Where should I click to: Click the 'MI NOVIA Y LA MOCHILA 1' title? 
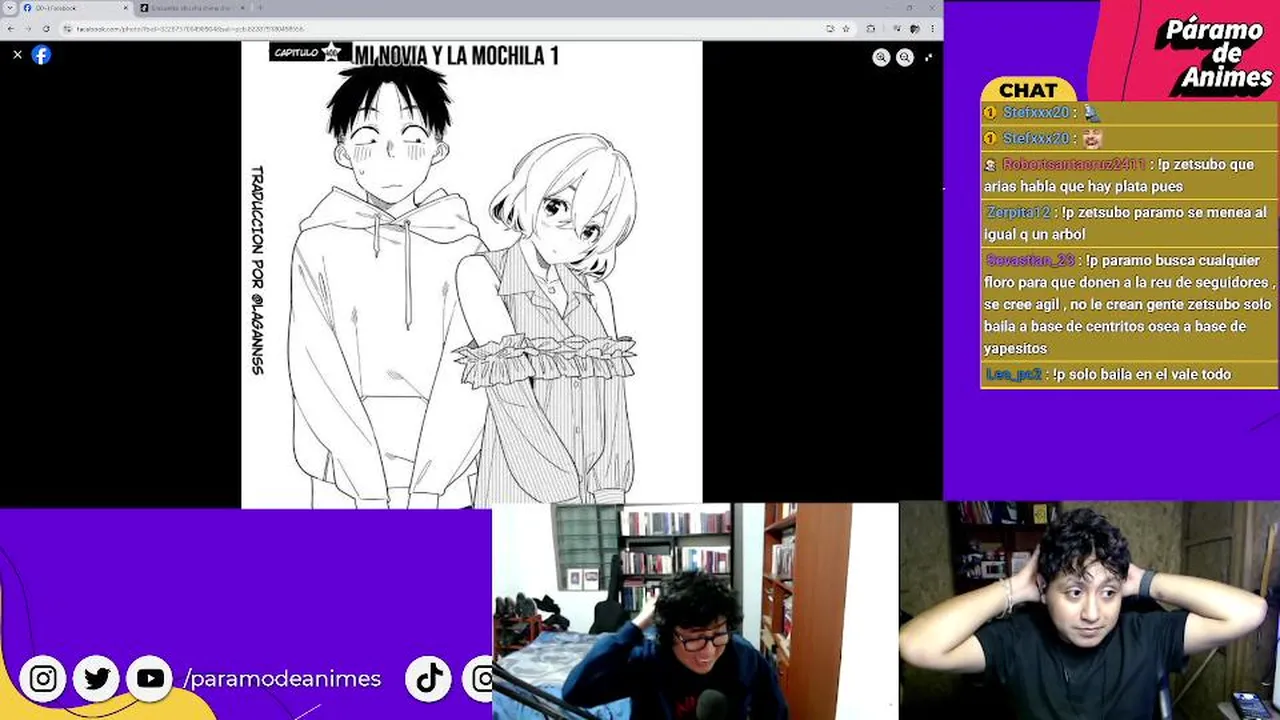(456, 55)
